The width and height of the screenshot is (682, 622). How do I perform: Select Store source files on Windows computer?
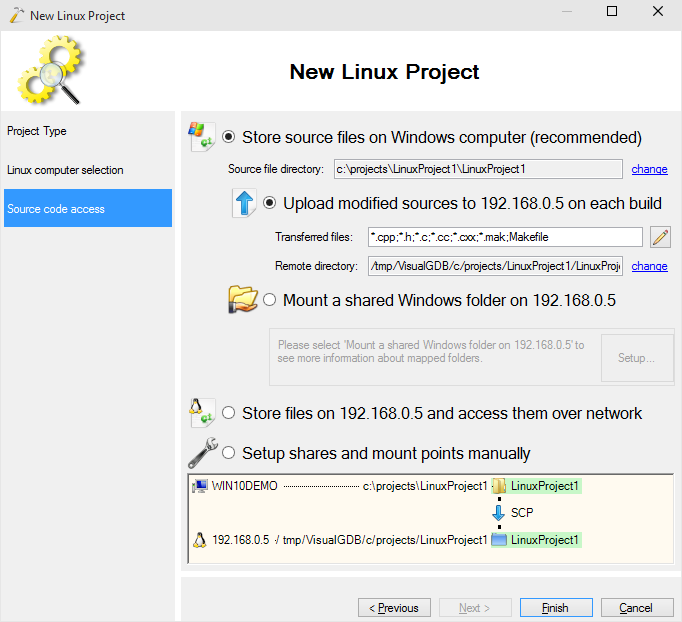229,137
